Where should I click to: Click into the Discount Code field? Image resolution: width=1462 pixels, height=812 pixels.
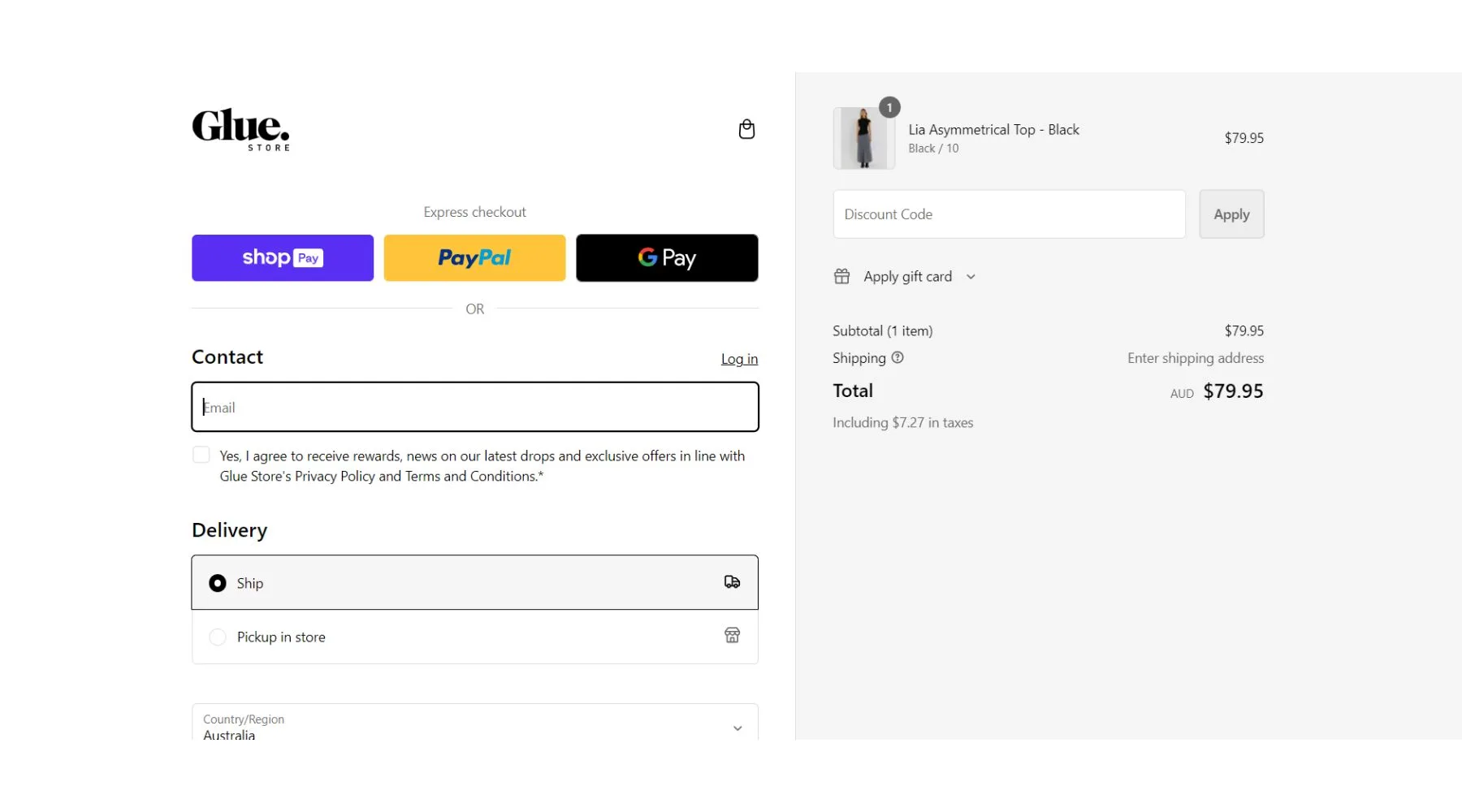1009,214
